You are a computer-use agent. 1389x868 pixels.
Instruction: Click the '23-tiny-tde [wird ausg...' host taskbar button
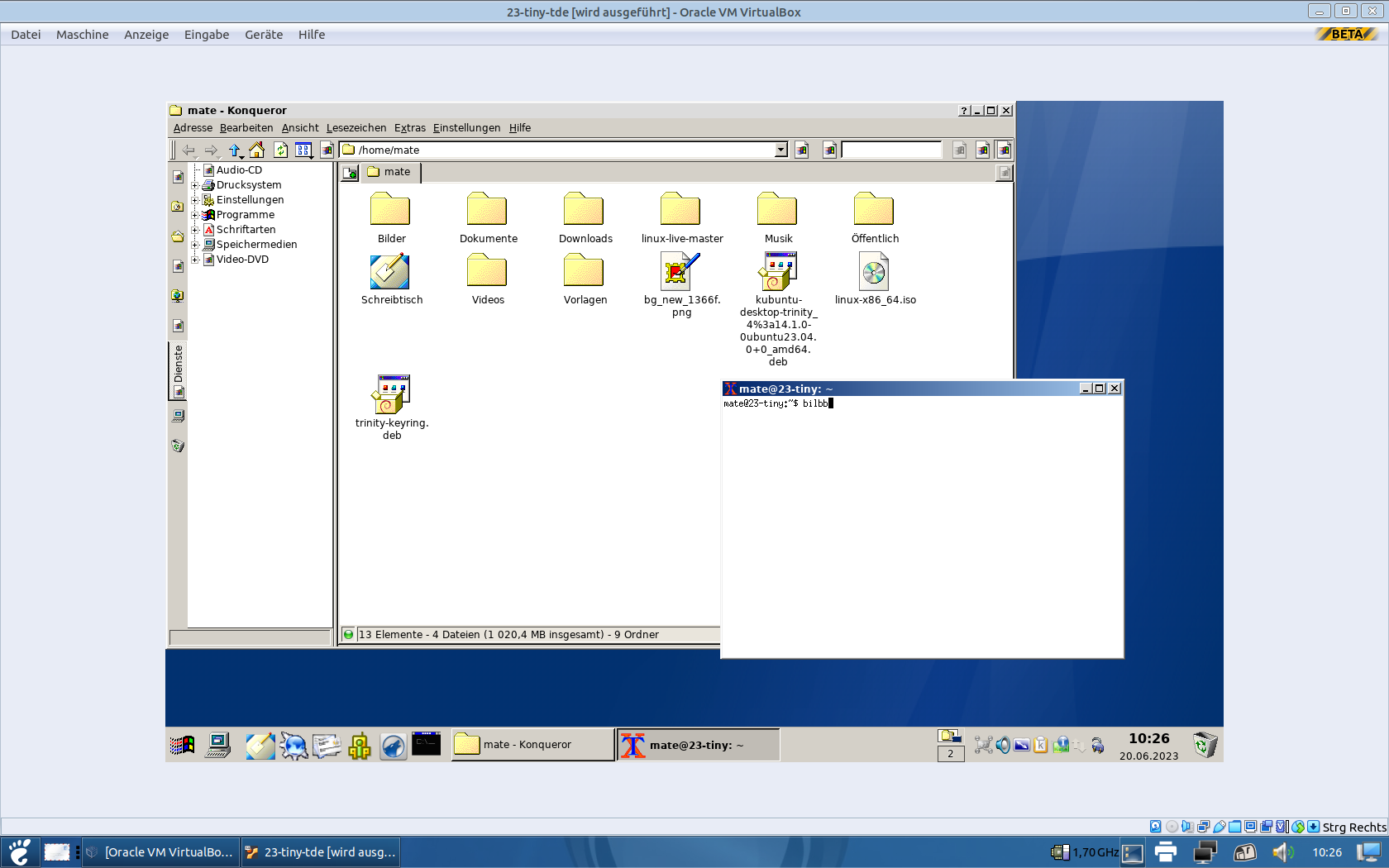pyautogui.click(x=321, y=852)
